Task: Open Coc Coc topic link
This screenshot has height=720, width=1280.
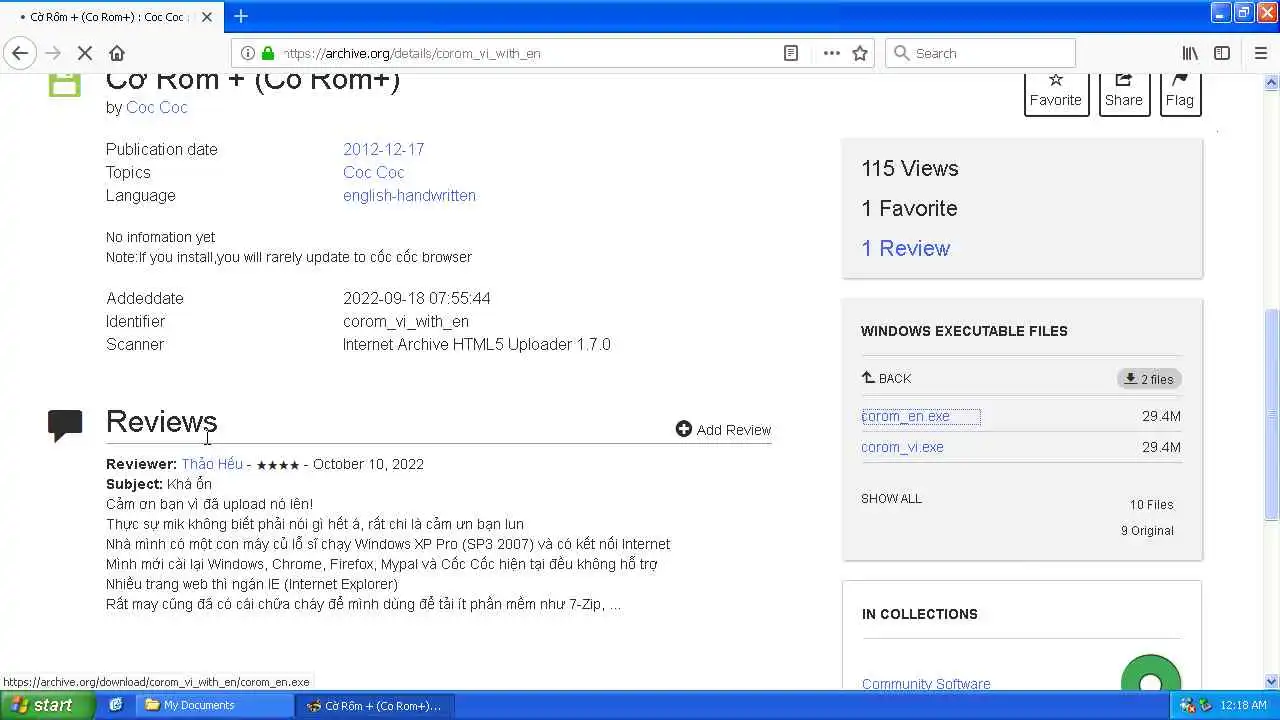Action: pyautogui.click(x=373, y=172)
